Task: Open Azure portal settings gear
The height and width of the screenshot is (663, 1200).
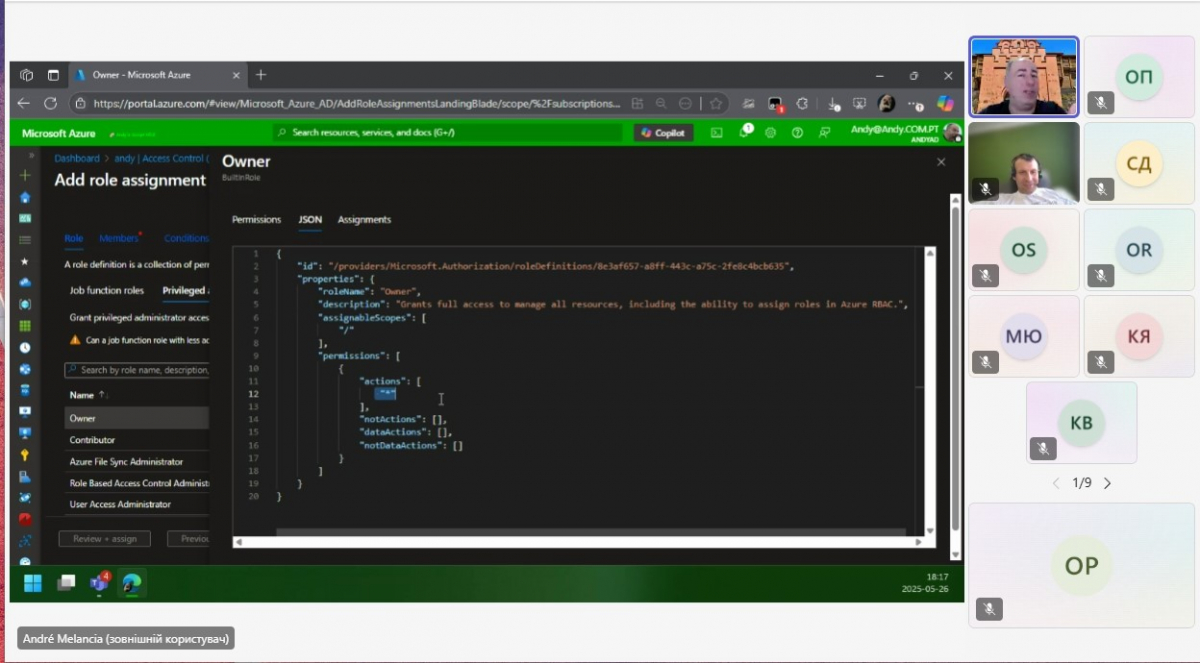Action: pos(771,133)
